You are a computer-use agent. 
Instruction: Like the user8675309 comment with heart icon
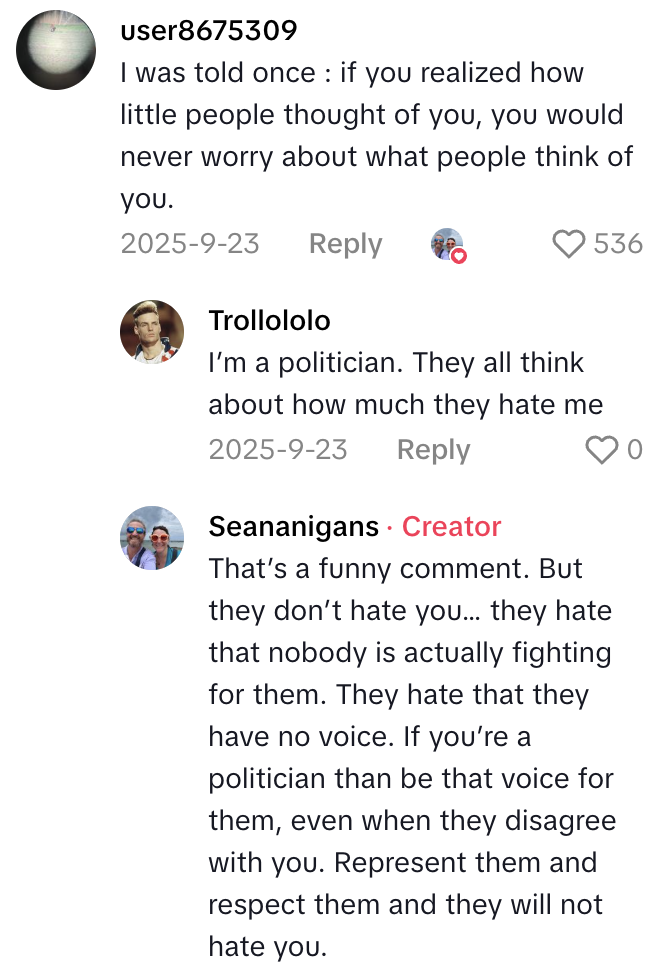click(x=569, y=244)
